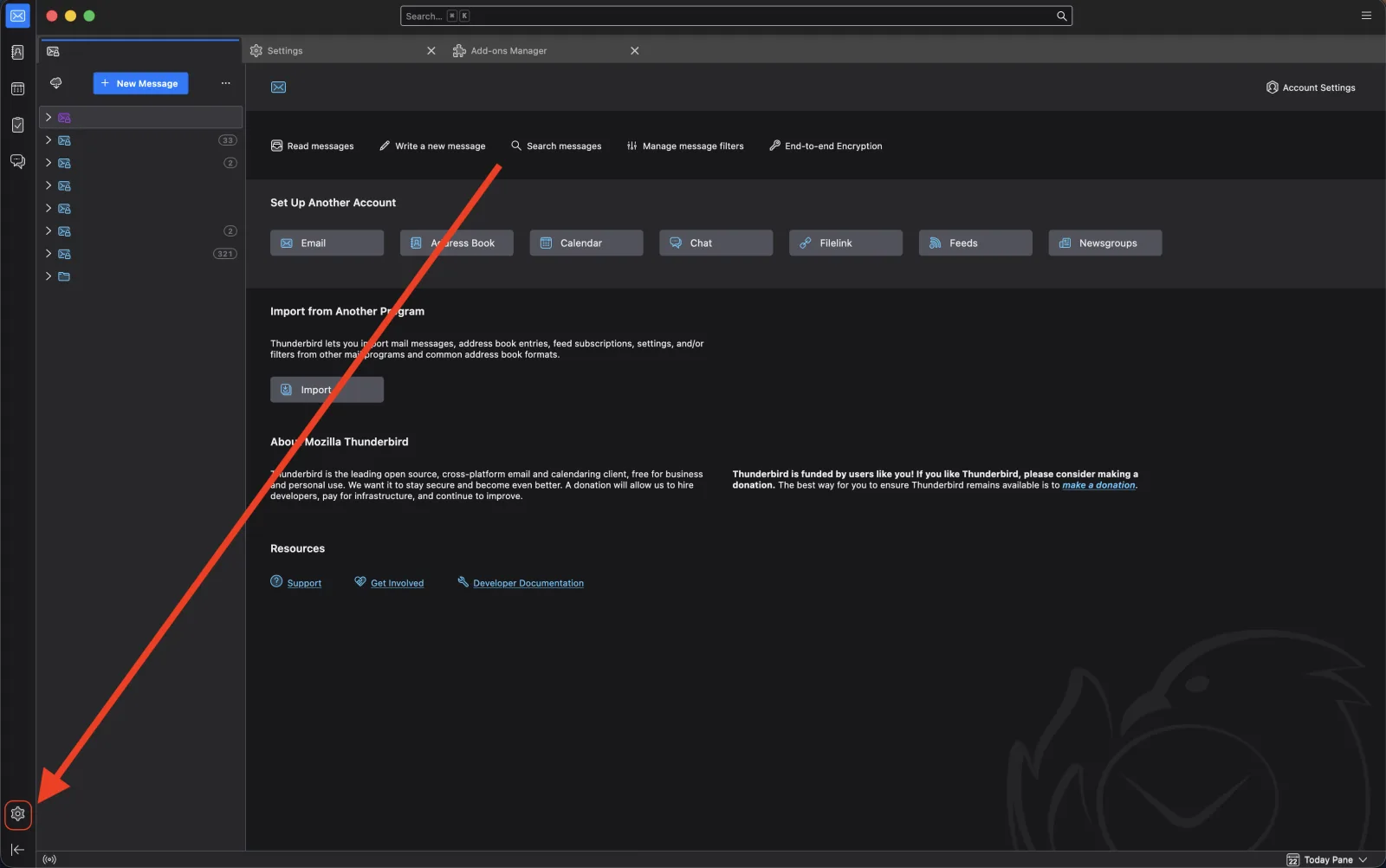The height and width of the screenshot is (868, 1386).
Task: Click Read messages
Action: coord(312,146)
